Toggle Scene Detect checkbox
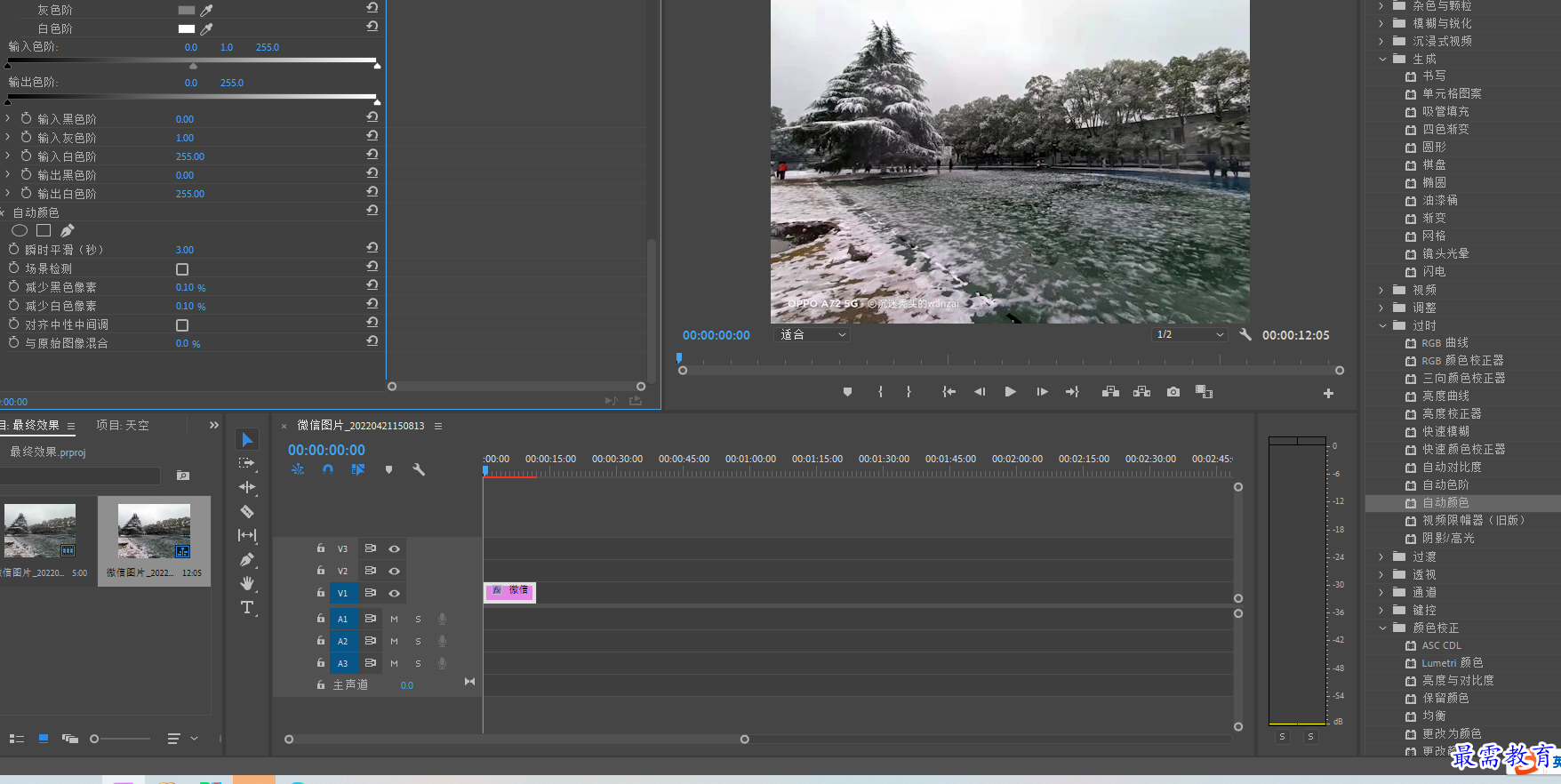 [x=182, y=269]
